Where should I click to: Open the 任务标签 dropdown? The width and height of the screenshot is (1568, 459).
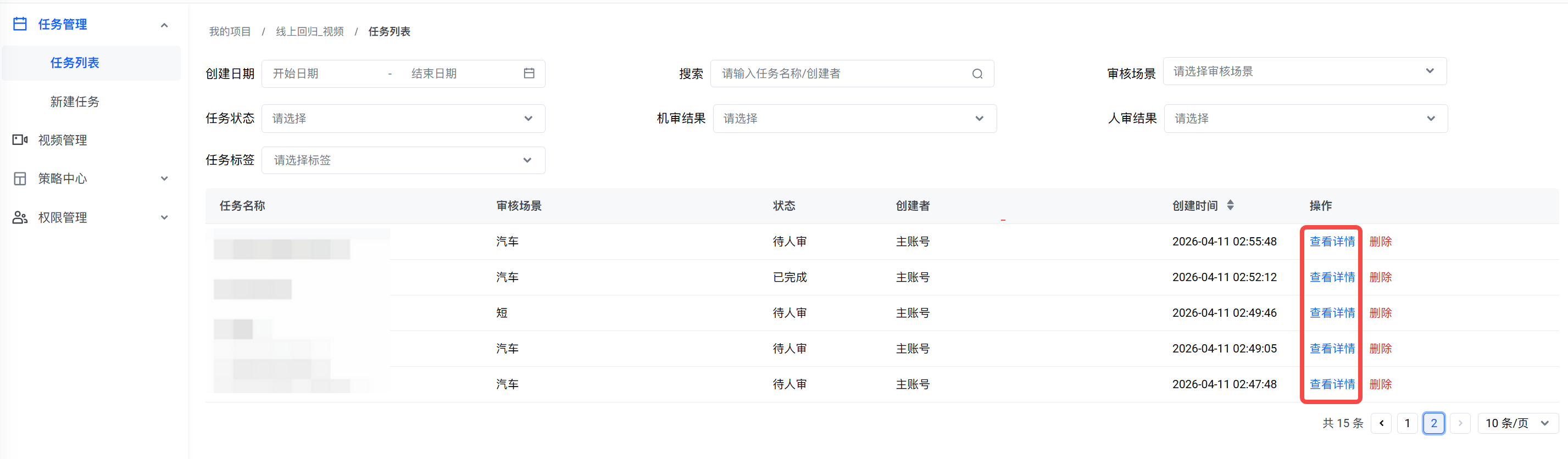click(x=403, y=160)
